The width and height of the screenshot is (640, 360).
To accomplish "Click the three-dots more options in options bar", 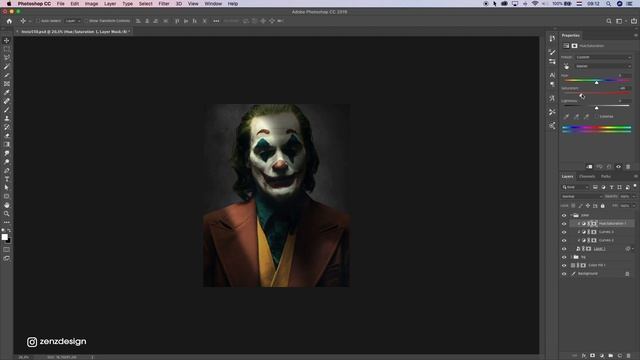I will (x=216, y=21).
